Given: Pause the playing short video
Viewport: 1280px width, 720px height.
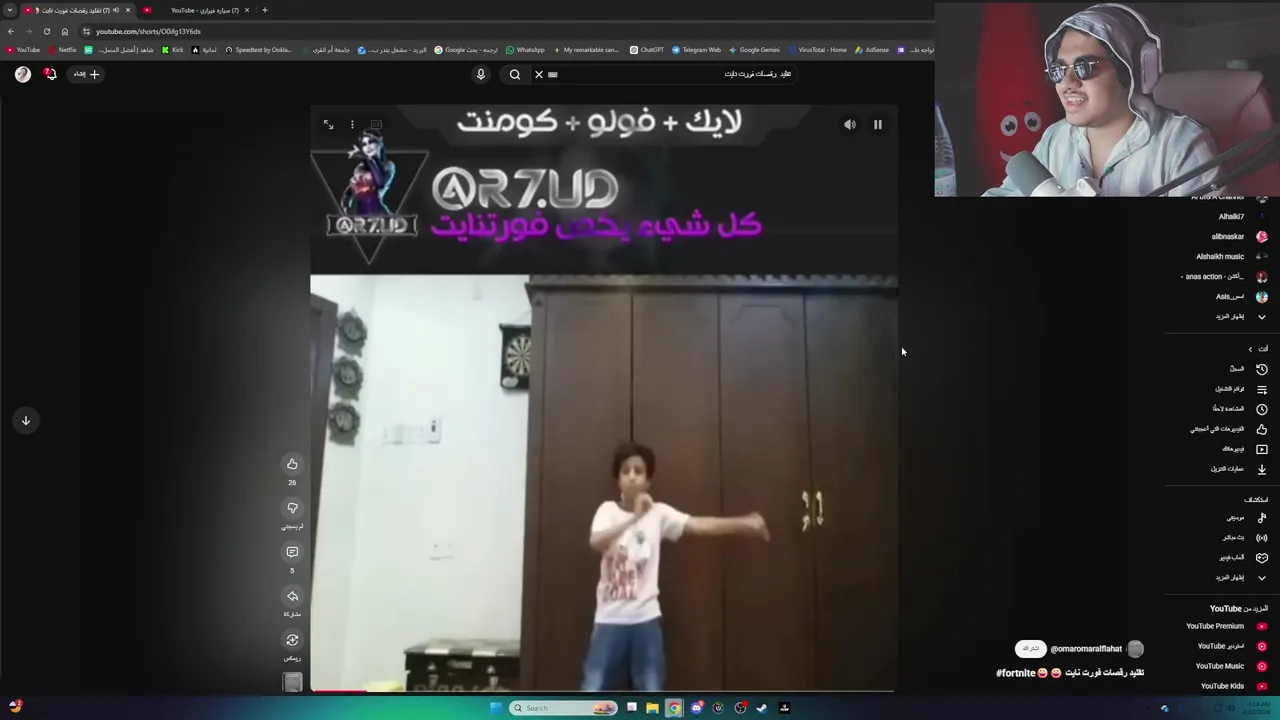Looking at the screenshot, I should [x=878, y=125].
